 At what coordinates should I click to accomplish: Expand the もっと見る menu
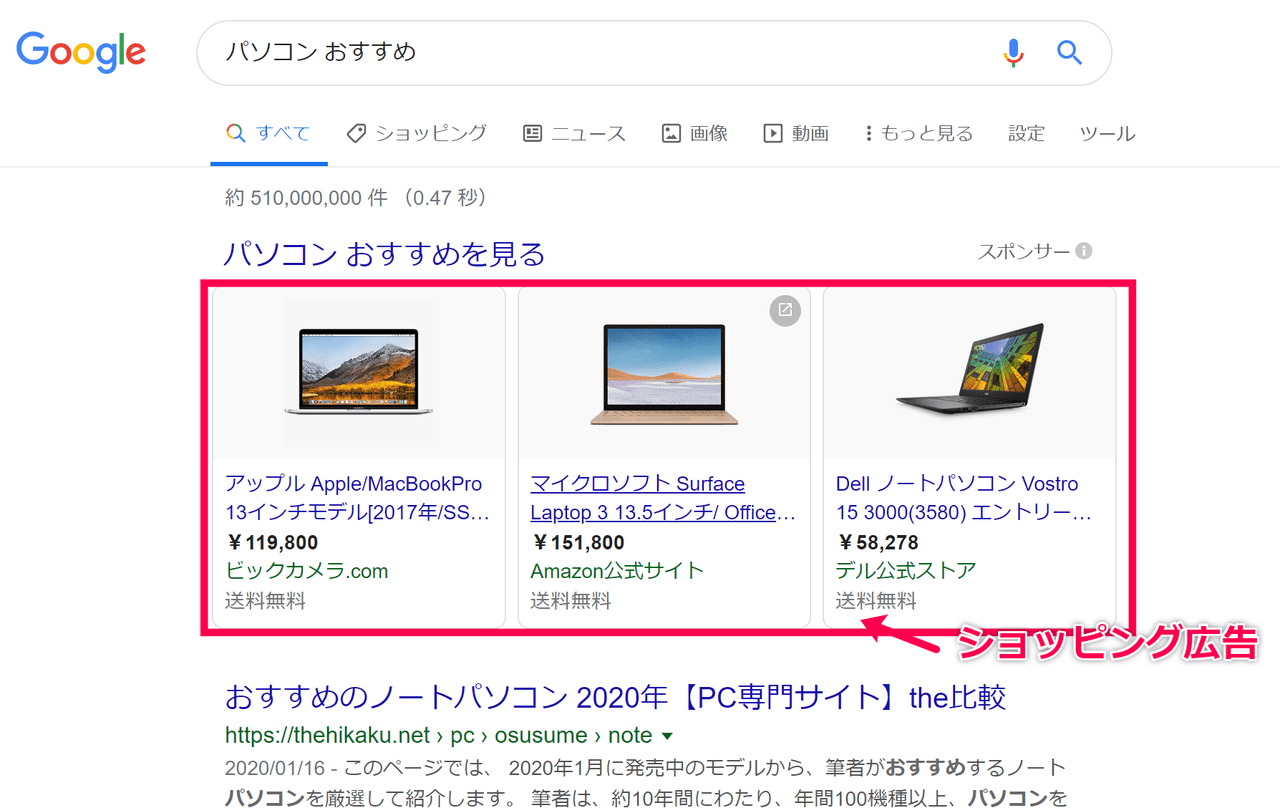(x=919, y=133)
